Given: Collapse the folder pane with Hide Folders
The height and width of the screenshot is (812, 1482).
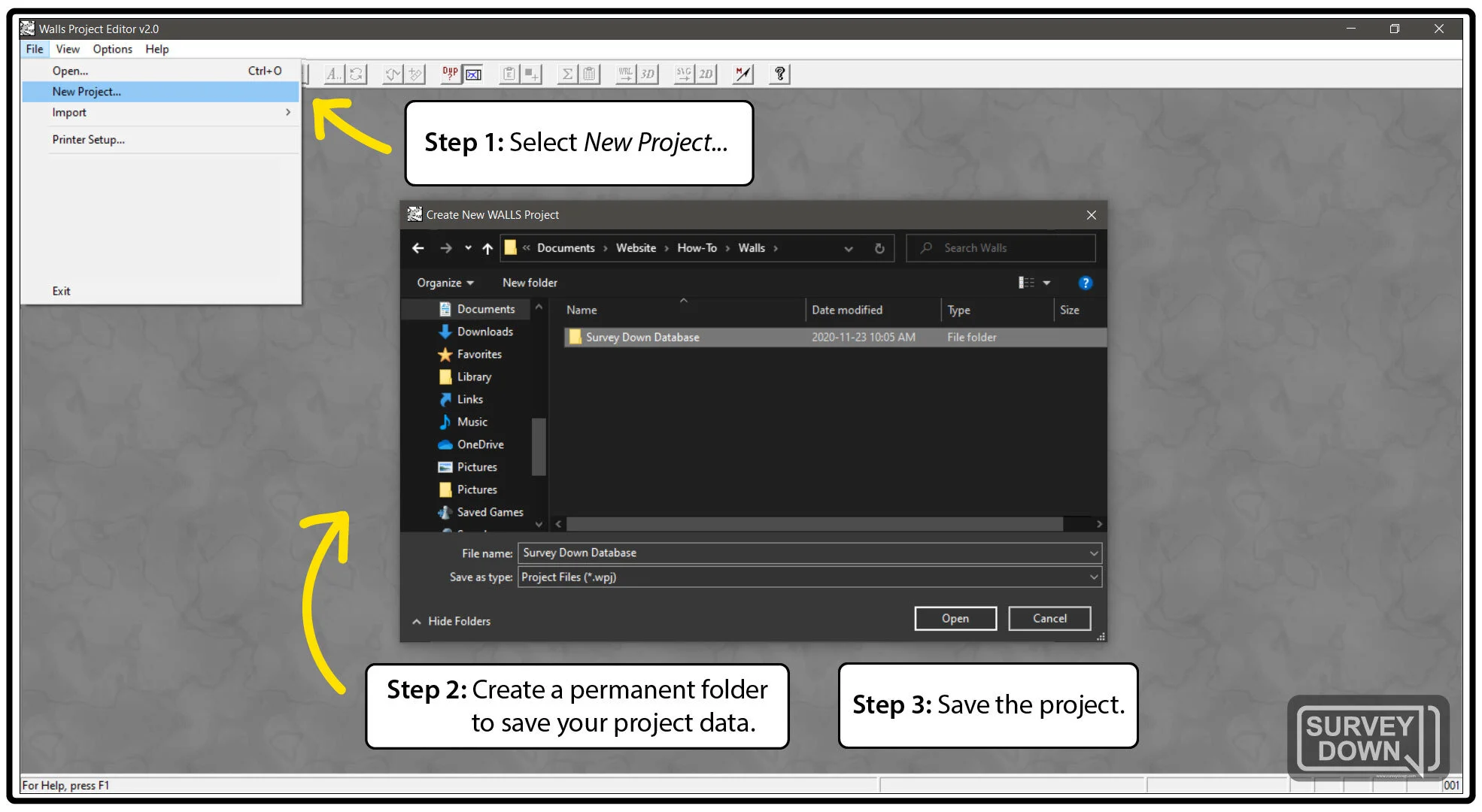Looking at the screenshot, I should tap(451, 621).
